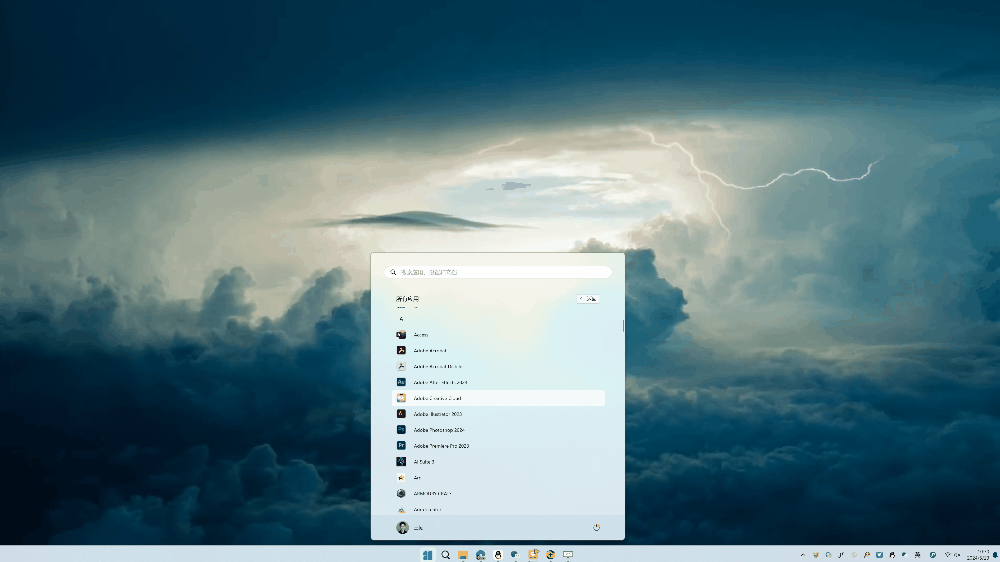
Task: Open the Arc browser entry
Action: coord(417,478)
